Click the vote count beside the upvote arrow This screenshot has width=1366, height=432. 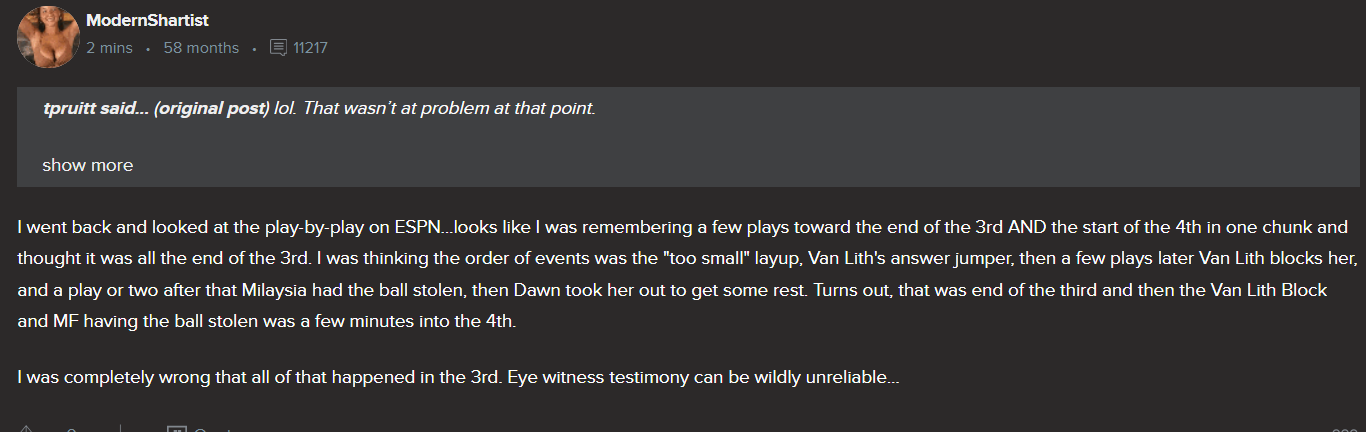[72, 430]
